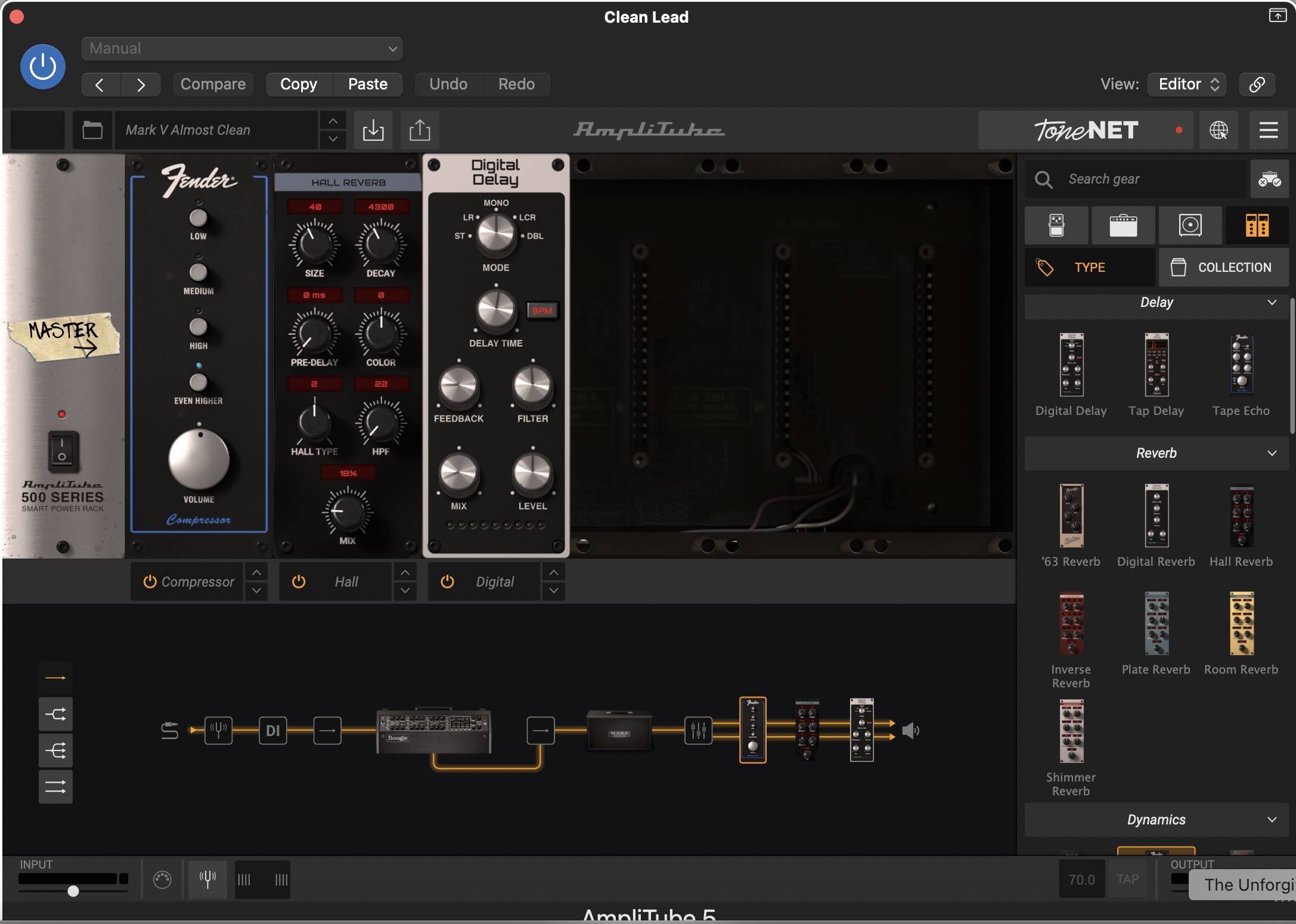
Task: Toggle the plugin power bypass button
Action: (x=43, y=67)
